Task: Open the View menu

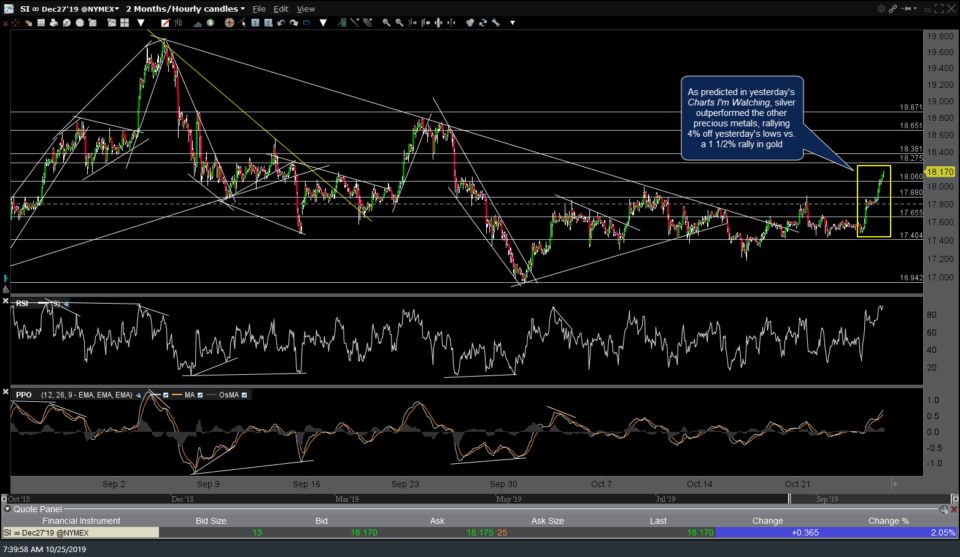Action: 306,9
